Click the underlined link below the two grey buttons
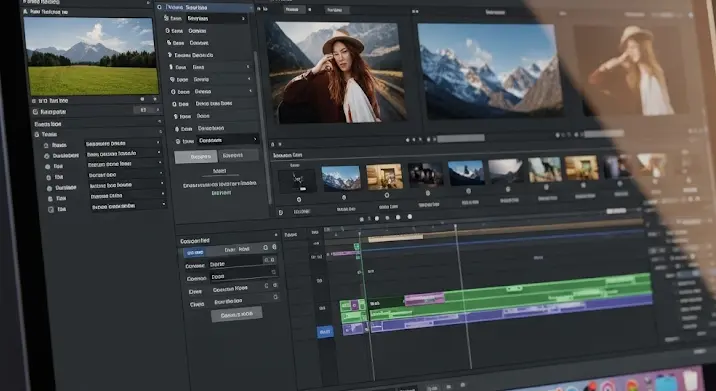The image size is (716, 391). click(x=220, y=171)
